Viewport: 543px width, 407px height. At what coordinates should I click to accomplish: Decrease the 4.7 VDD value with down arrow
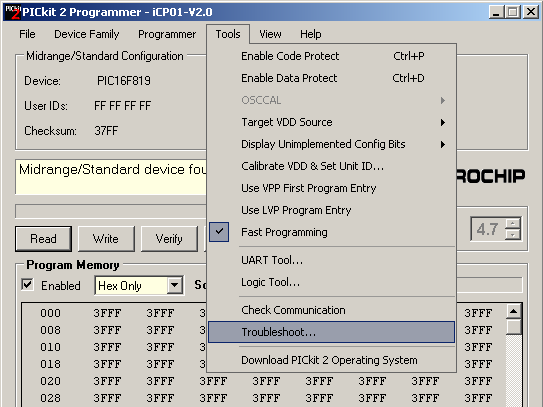tap(513, 235)
